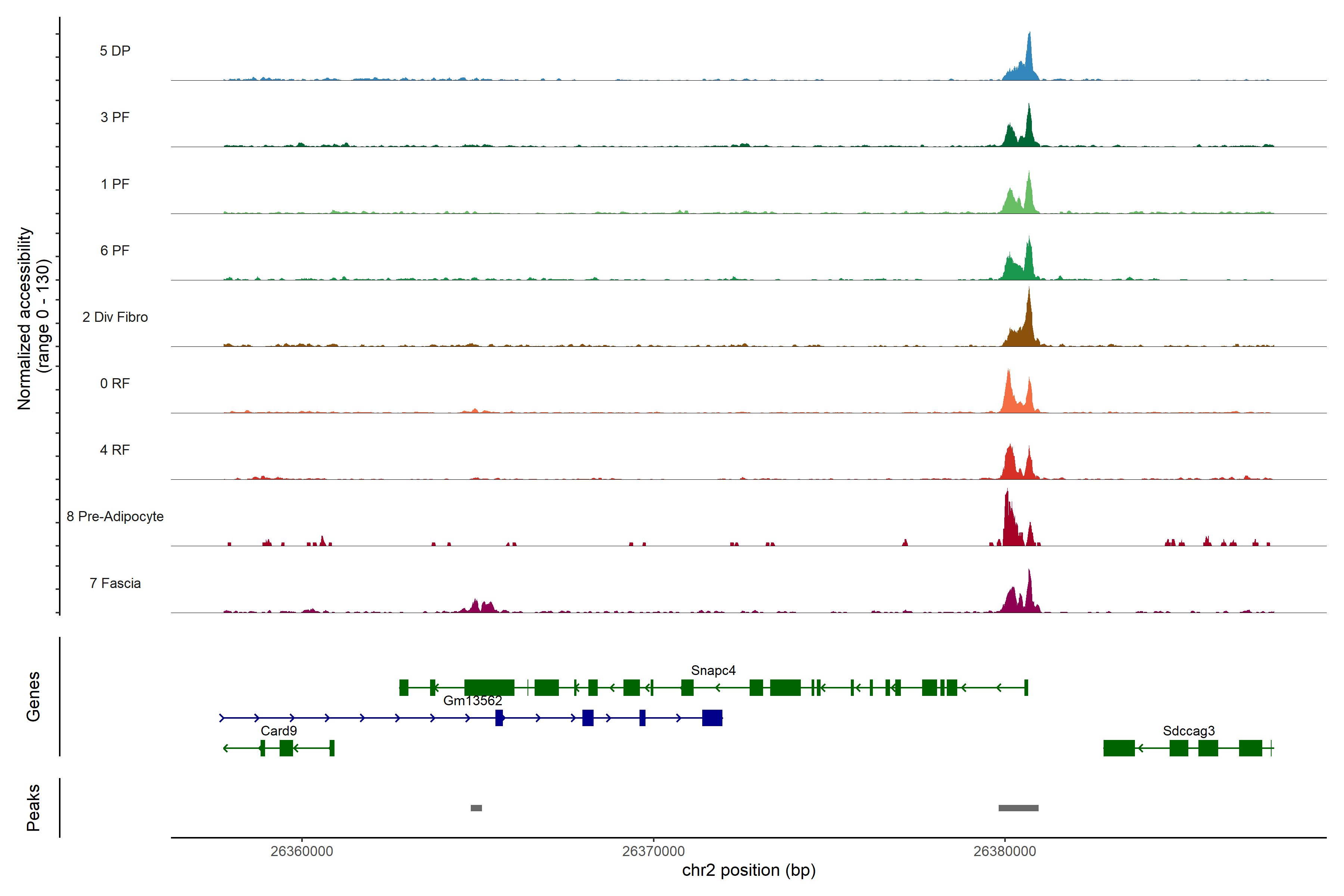Click the Card9 gene label

[279, 731]
